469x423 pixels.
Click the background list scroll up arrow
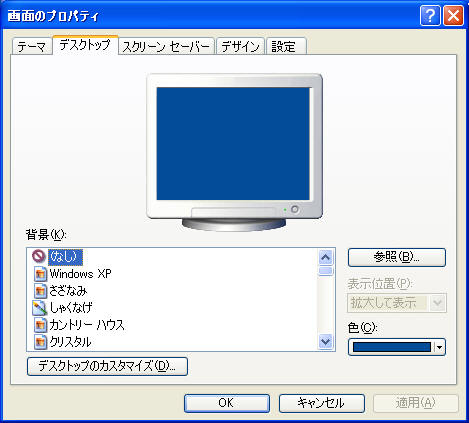coord(325,257)
